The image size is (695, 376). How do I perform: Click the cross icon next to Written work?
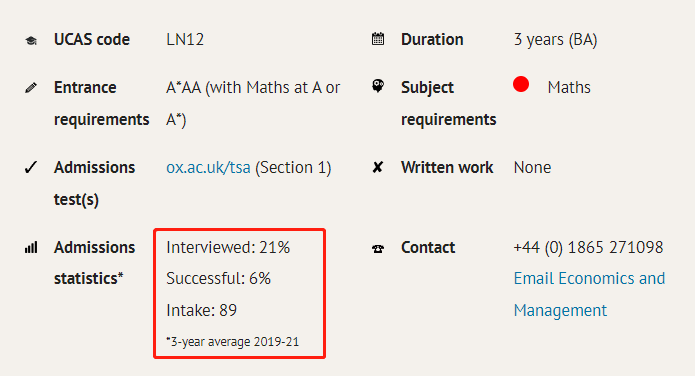(x=377, y=167)
